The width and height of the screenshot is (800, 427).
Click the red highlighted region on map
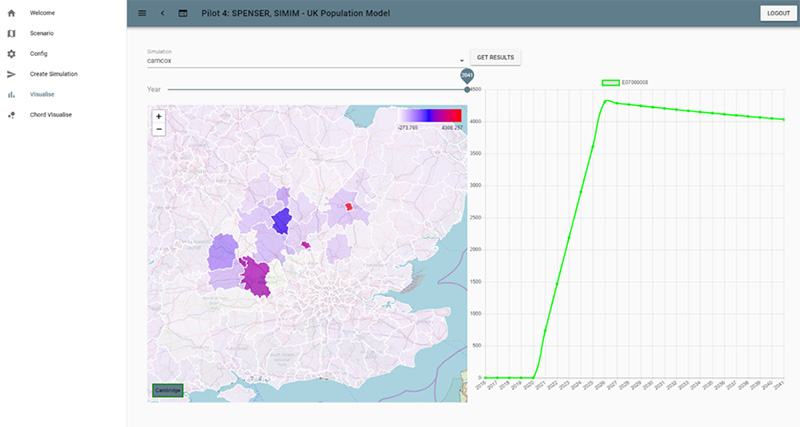pyautogui.click(x=349, y=206)
